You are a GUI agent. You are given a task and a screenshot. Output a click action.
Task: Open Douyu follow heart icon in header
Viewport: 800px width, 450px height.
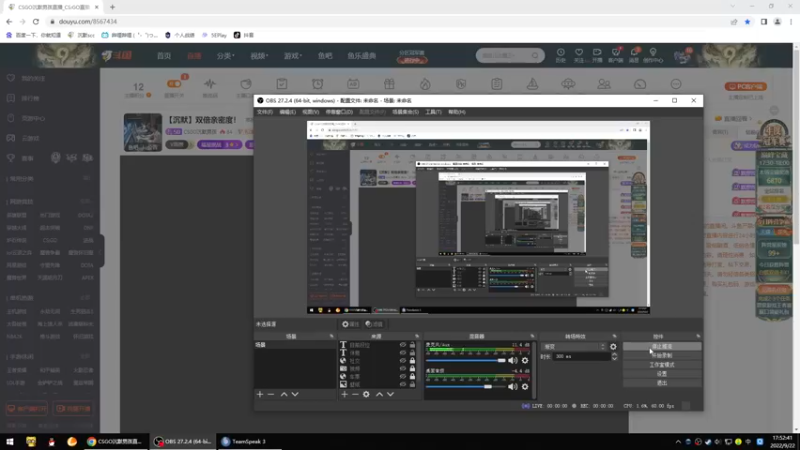click(579, 55)
